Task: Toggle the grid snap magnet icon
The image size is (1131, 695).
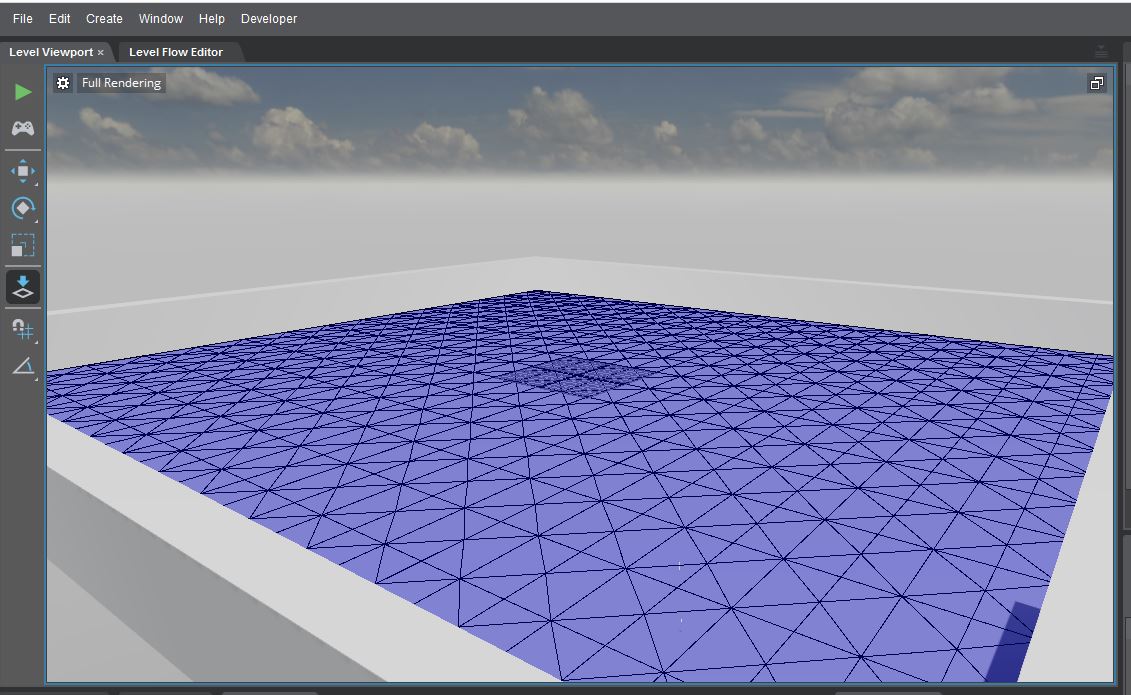Action: click(x=22, y=329)
